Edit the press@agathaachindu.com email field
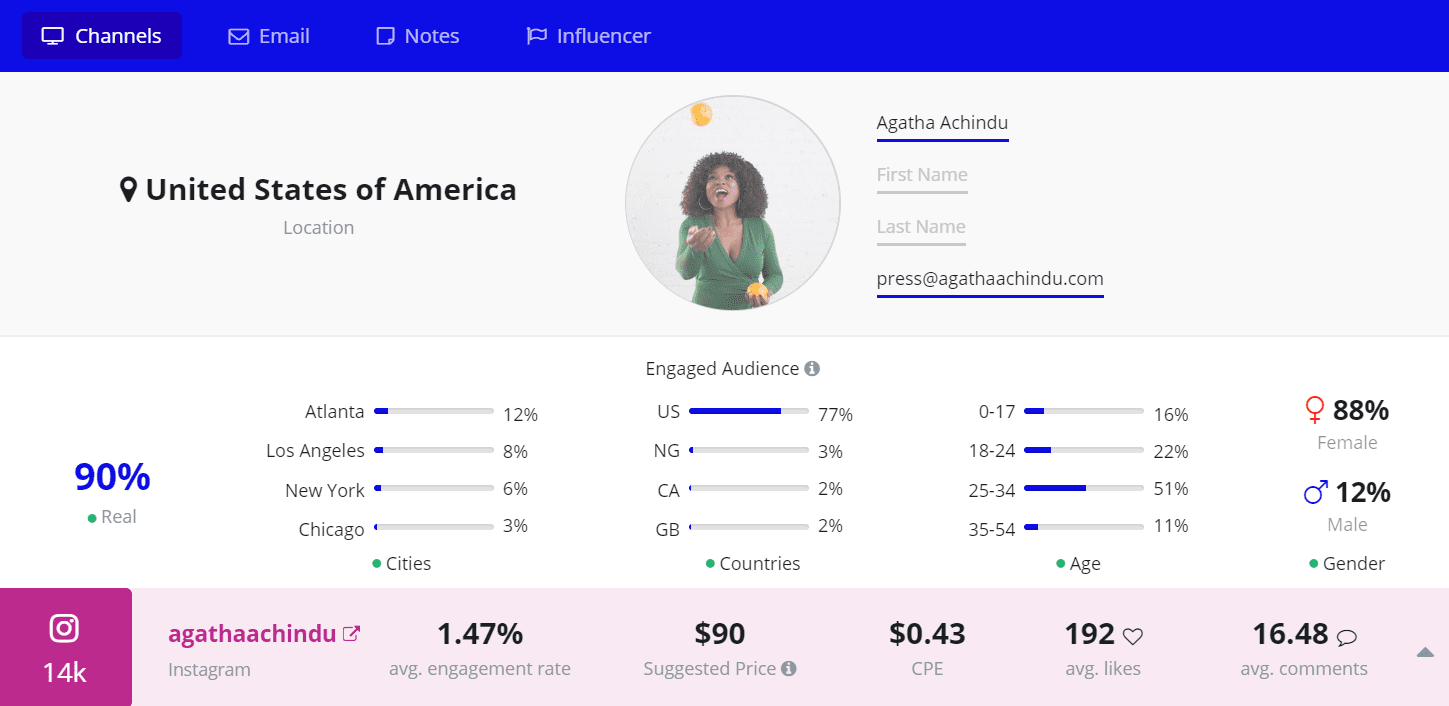This screenshot has height=706, width=1449. pyautogui.click(x=990, y=279)
